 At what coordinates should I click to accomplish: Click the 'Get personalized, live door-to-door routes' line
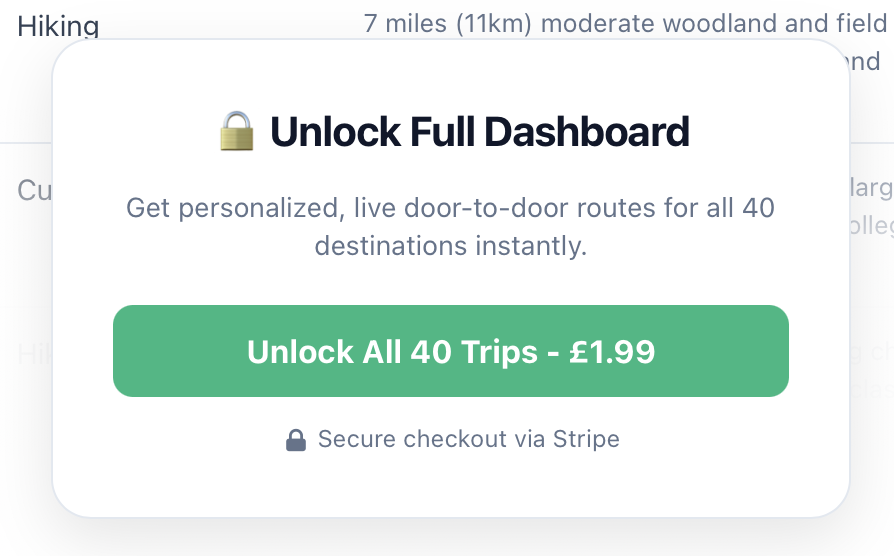coord(450,209)
